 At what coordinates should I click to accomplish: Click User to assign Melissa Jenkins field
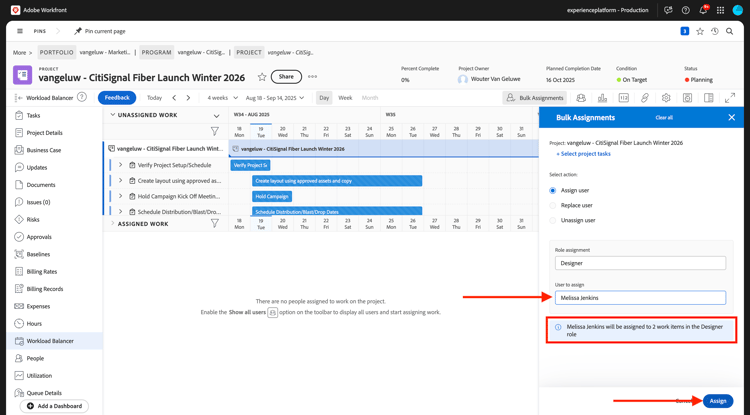[640, 297]
